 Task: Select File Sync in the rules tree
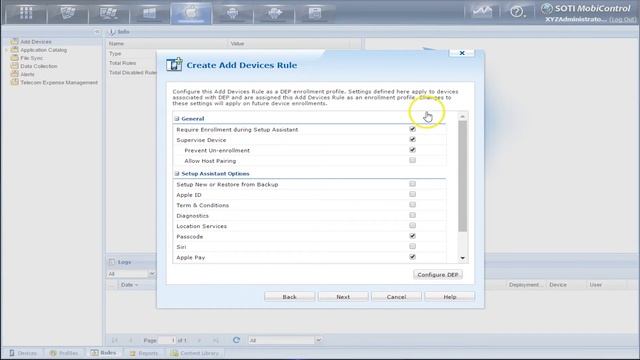point(31,58)
